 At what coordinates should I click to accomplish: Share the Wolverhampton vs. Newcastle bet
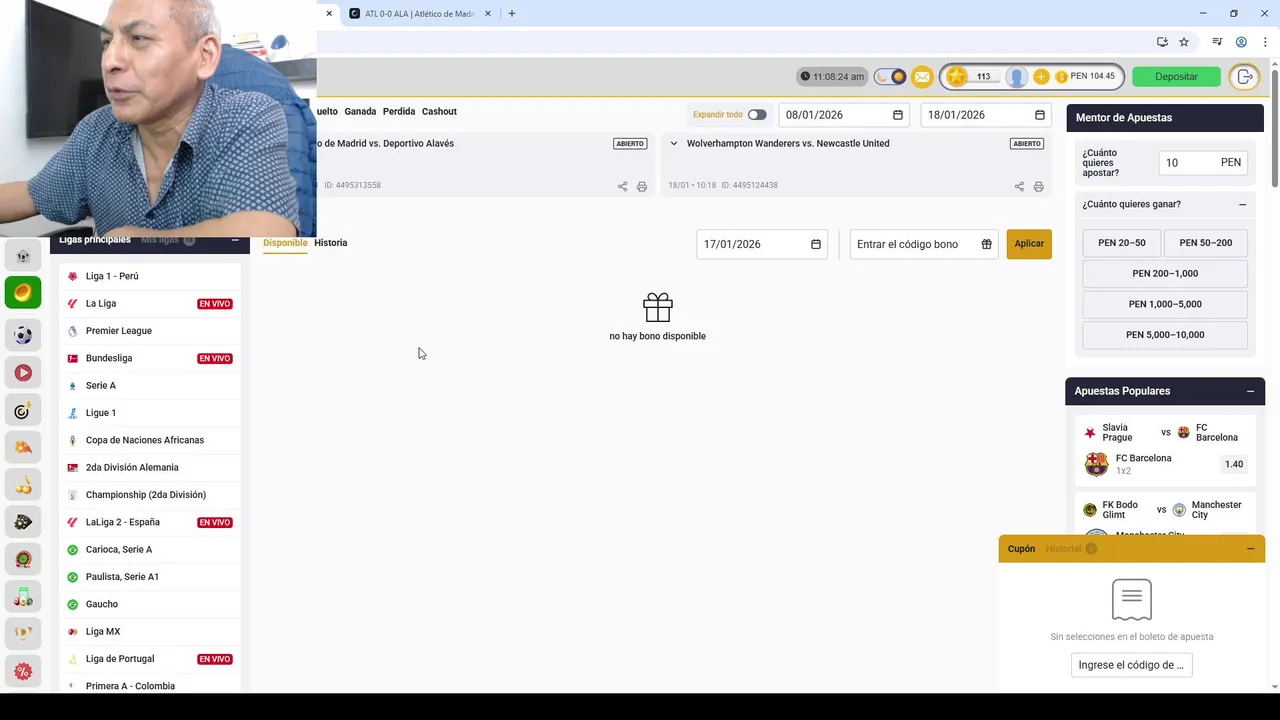pos(1019,186)
